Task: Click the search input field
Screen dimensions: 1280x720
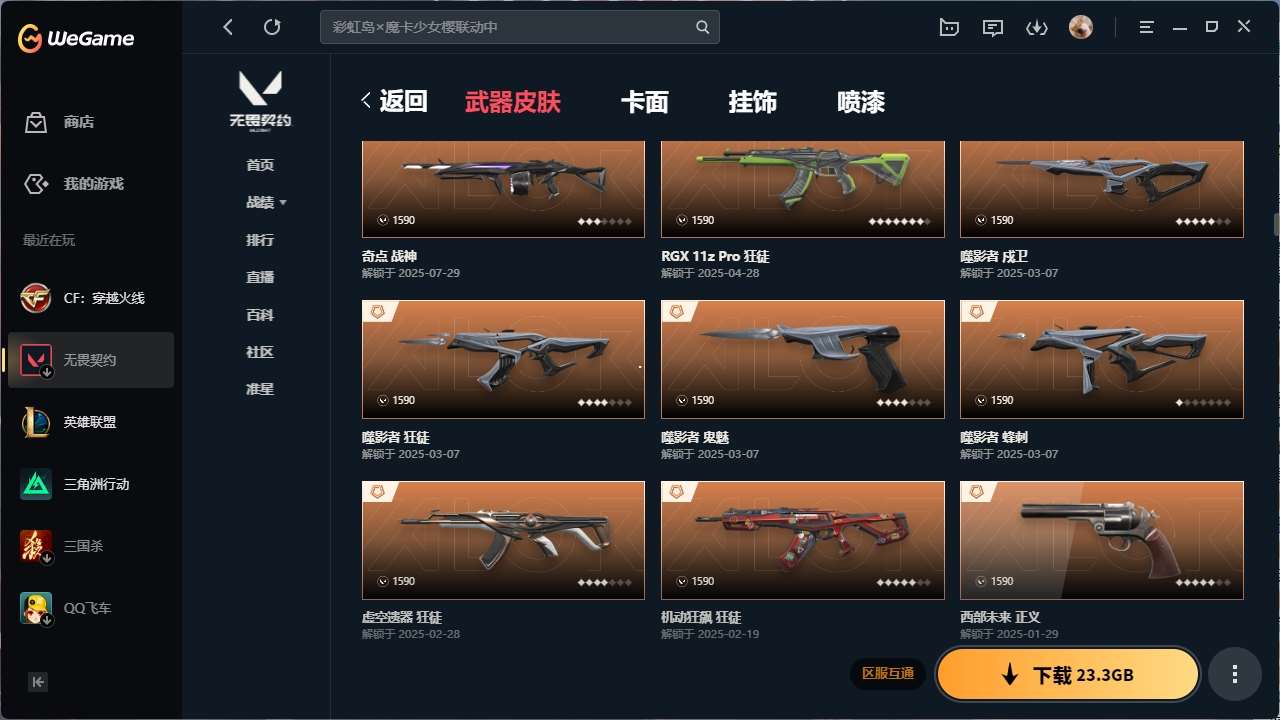Action: pyautogui.click(x=510, y=27)
